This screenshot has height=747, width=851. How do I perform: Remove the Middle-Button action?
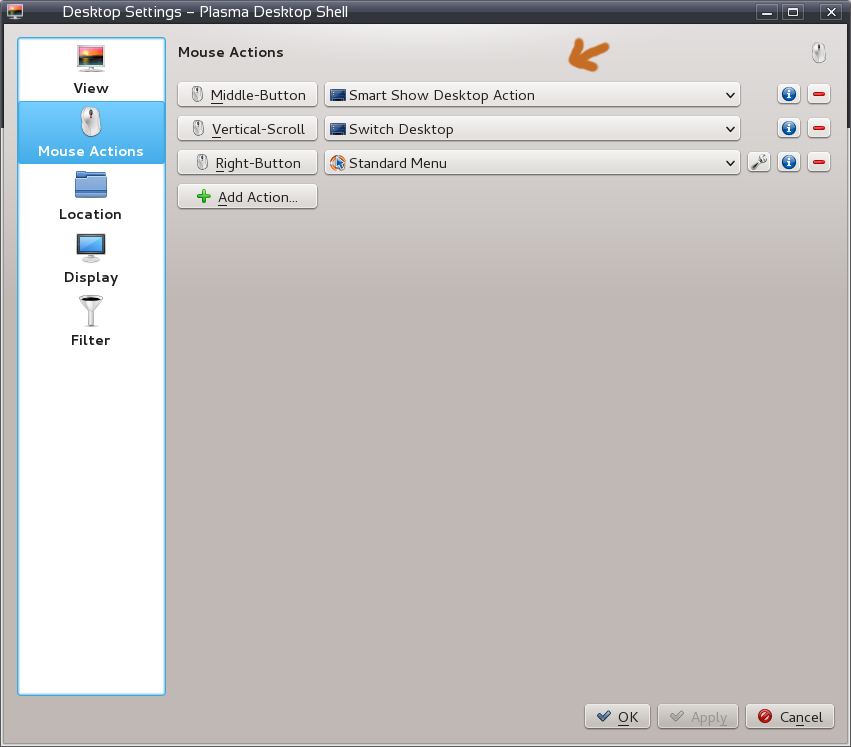coord(819,94)
